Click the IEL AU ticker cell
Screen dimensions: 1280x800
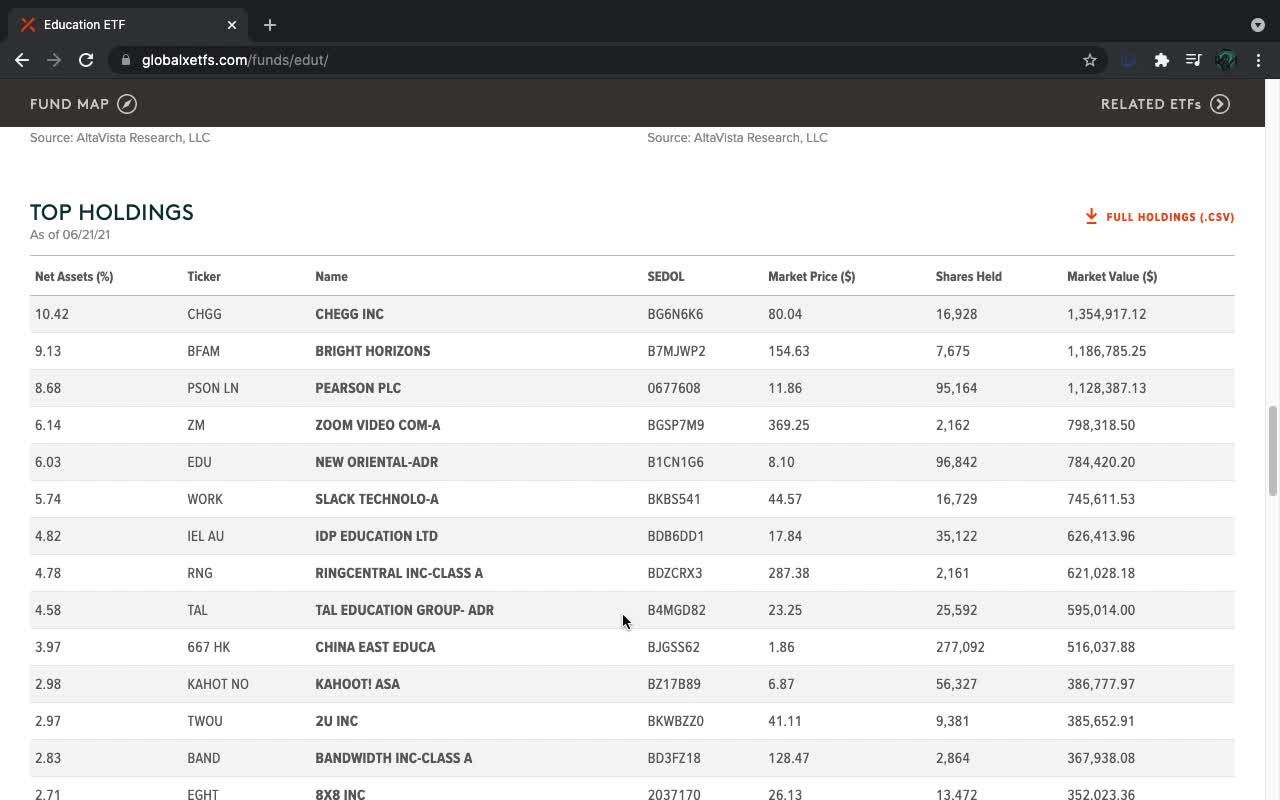[x=205, y=536]
